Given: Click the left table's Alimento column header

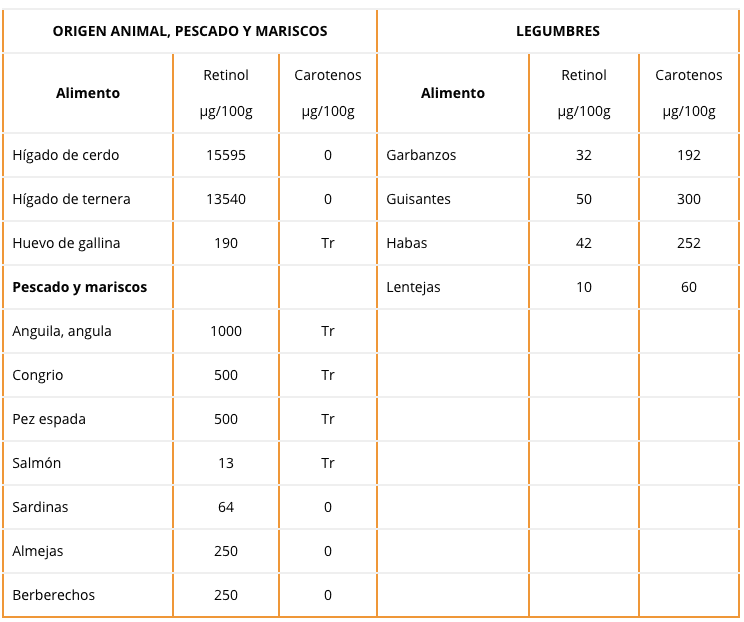Looking at the screenshot, I should pos(88,93).
